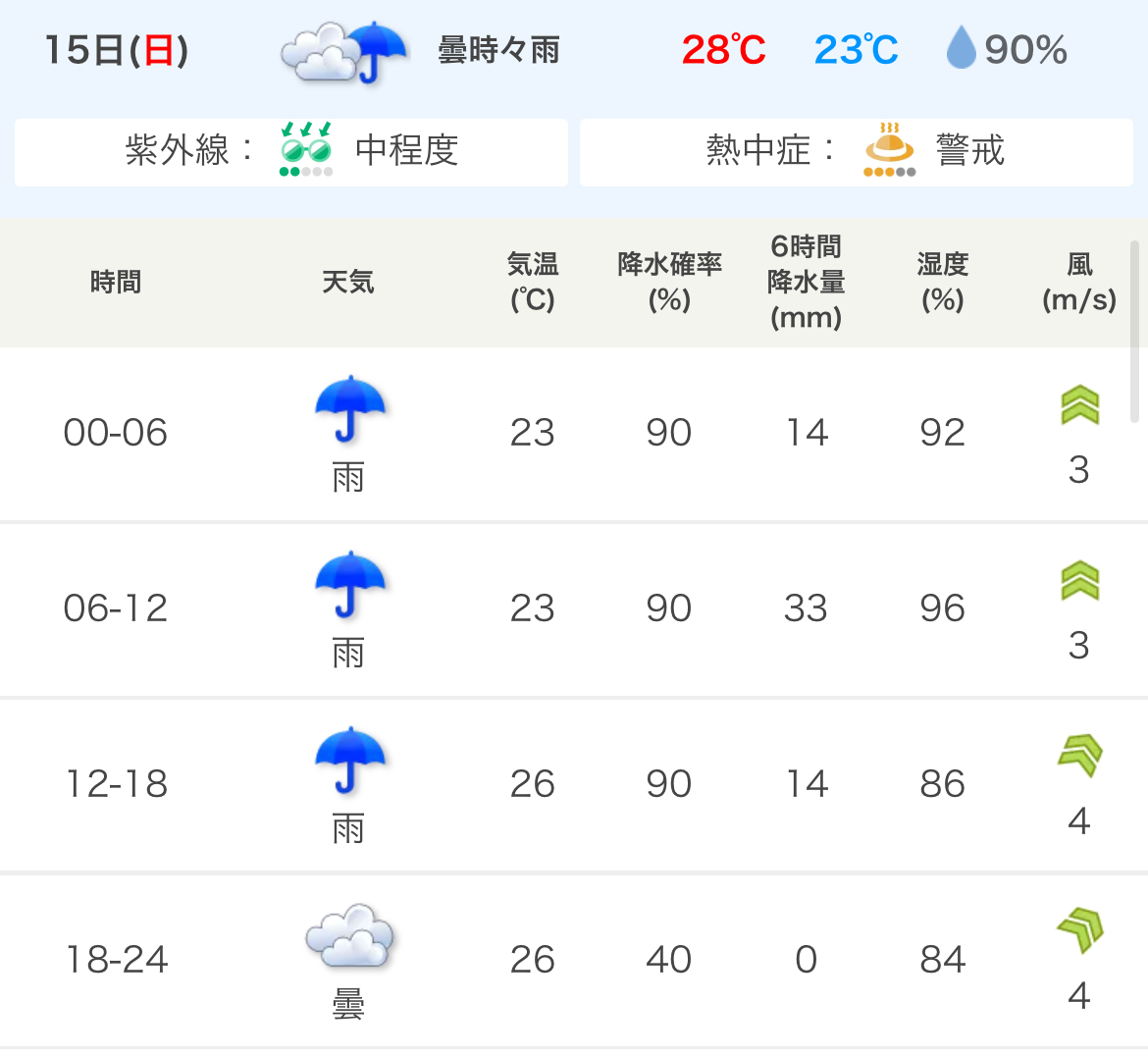This screenshot has height=1056, width=1148.
Task: Click the cloudy-with-rain icon for the 15th
Action: [x=344, y=51]
